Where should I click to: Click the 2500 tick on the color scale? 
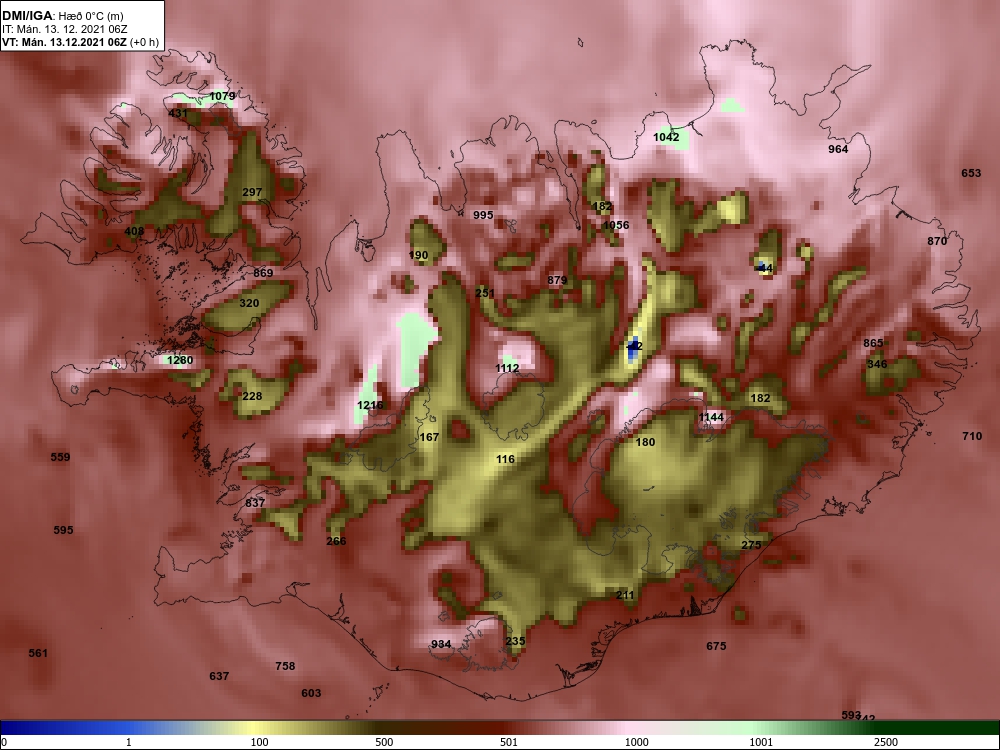(886, 742)
